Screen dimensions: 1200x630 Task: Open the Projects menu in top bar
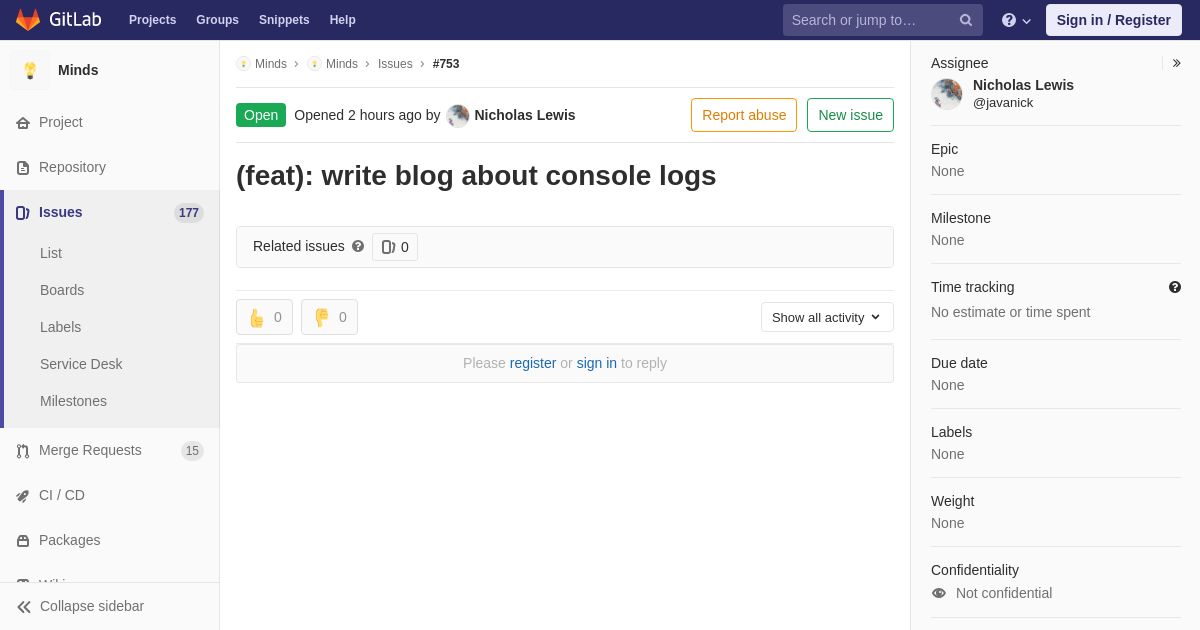(152, 20)
